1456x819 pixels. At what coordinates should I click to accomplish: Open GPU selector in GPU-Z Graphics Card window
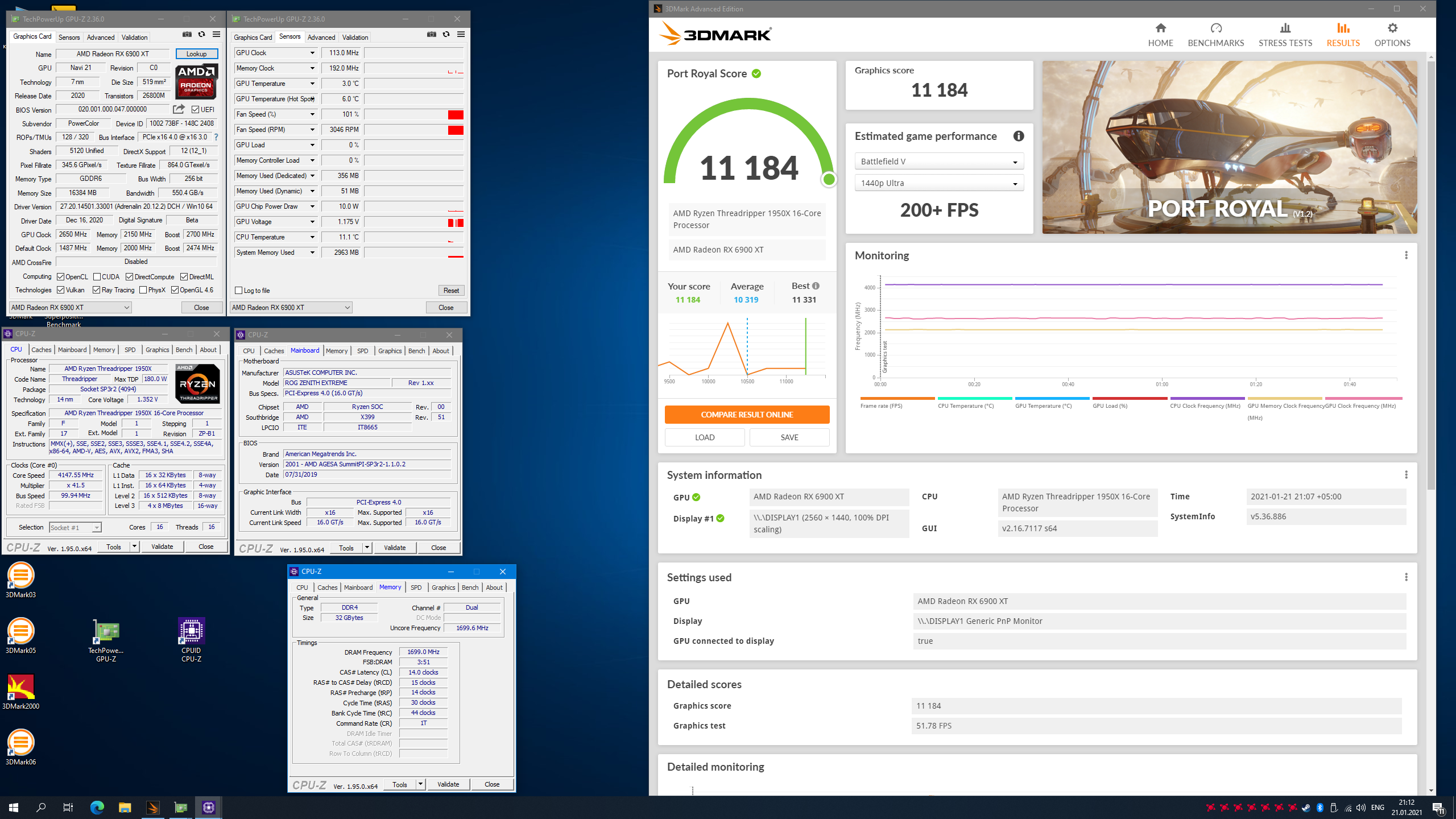click(x=71, y=308)
